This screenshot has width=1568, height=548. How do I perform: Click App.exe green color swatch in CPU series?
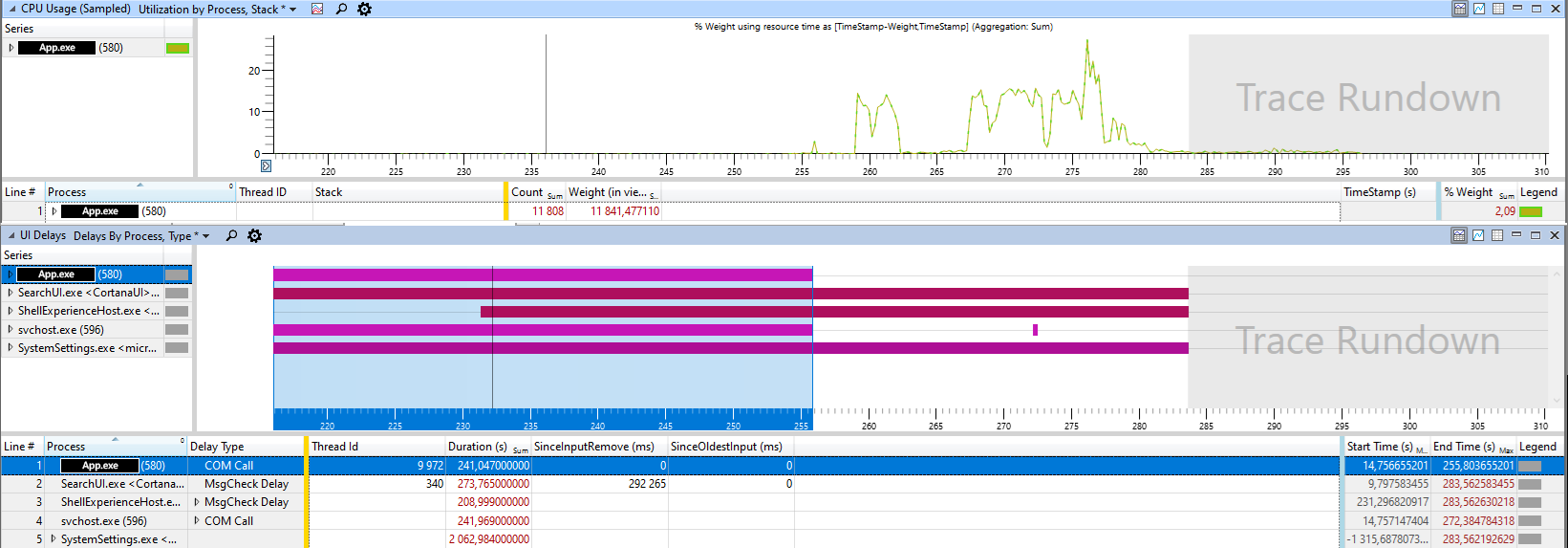pos(178,48)
